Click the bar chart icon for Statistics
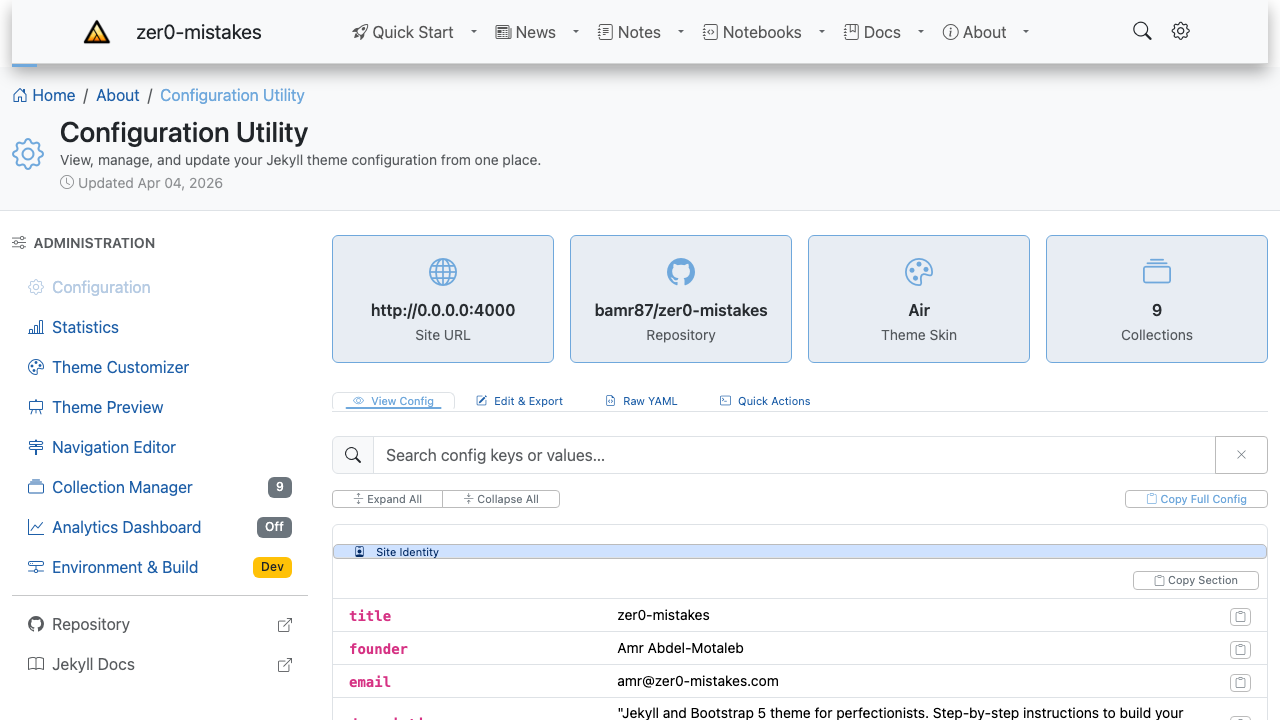 (36, 327)
